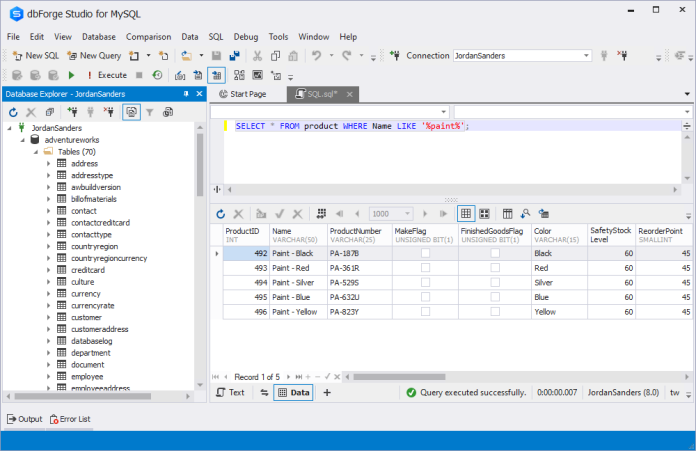Expand the customer table node
The width and height of the screenshot is (696, 451).
coord(48,317)
